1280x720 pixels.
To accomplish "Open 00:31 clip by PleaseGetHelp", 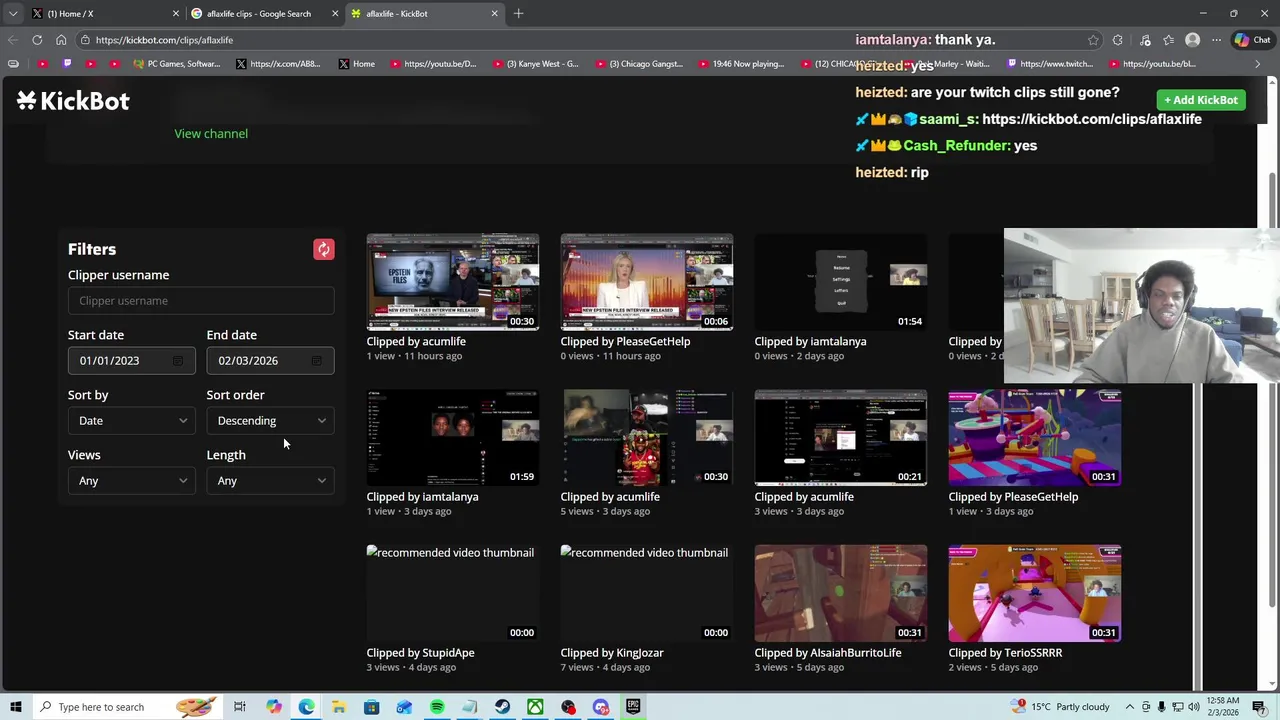I will point(1035,437).
